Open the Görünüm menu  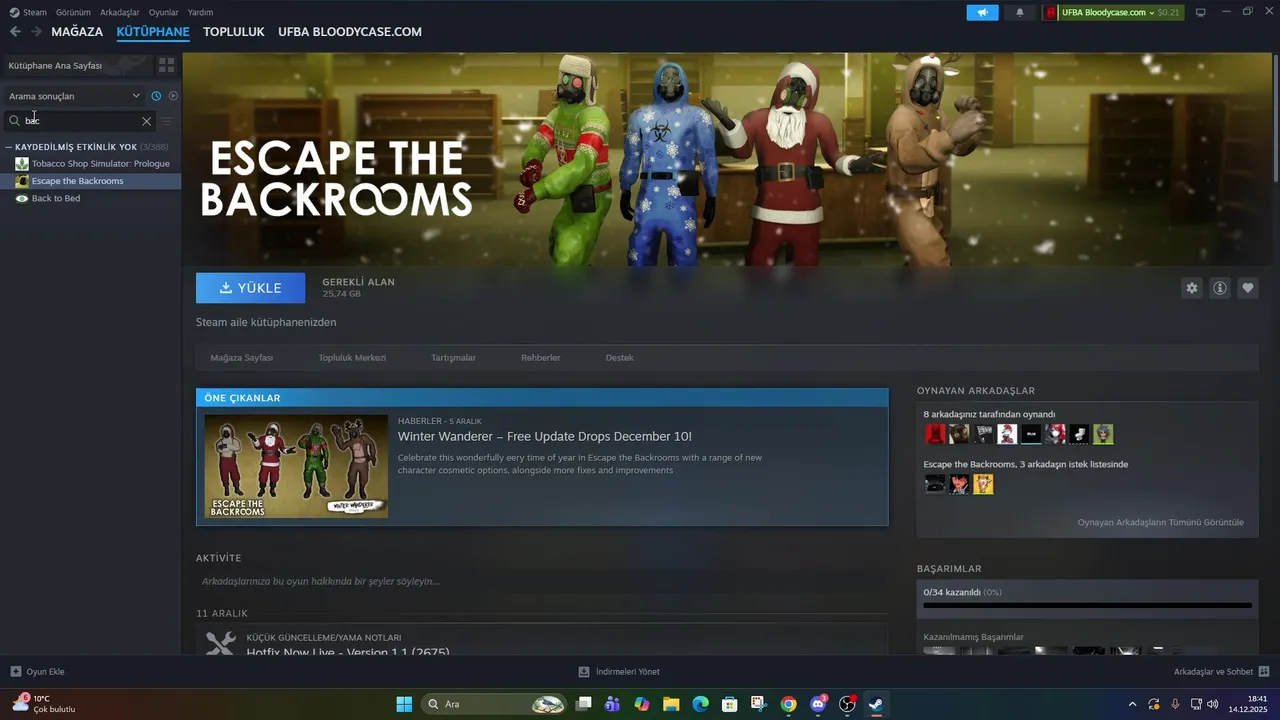[x=73, y=12]
